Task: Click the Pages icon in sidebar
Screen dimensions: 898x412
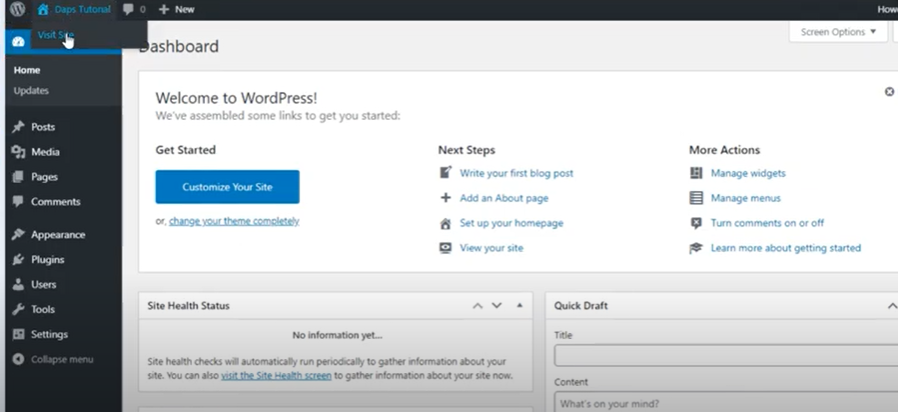Action: pos(18,176)
